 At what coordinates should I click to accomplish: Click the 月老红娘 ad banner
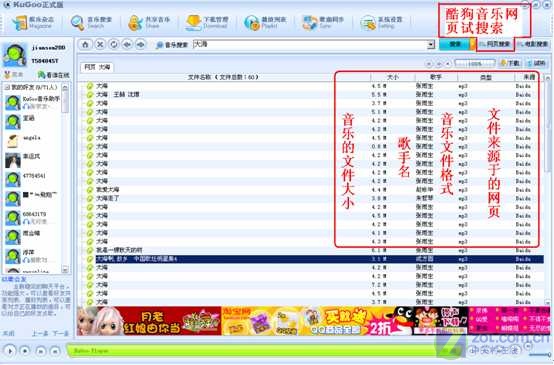[x=149, y=321]
